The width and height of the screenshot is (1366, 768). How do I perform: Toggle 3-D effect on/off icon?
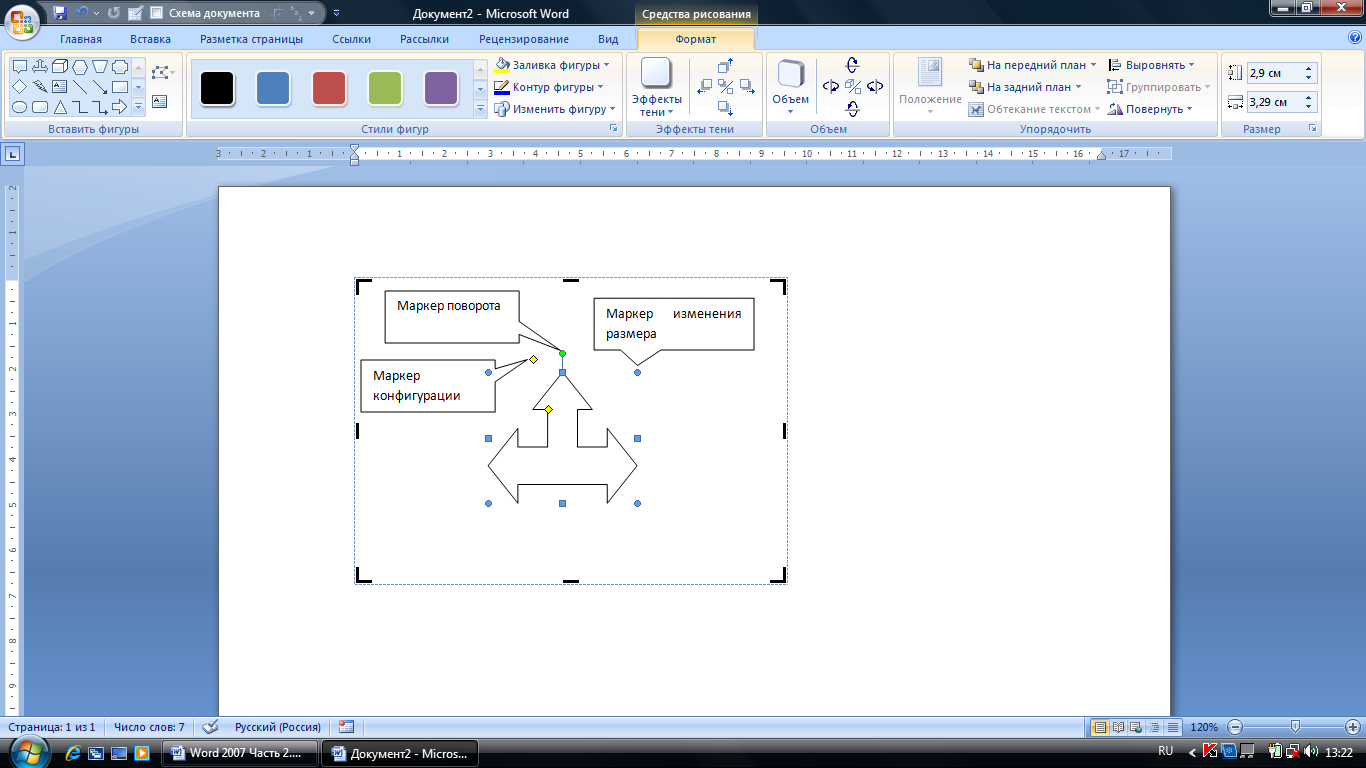click(x=852, y=86)
